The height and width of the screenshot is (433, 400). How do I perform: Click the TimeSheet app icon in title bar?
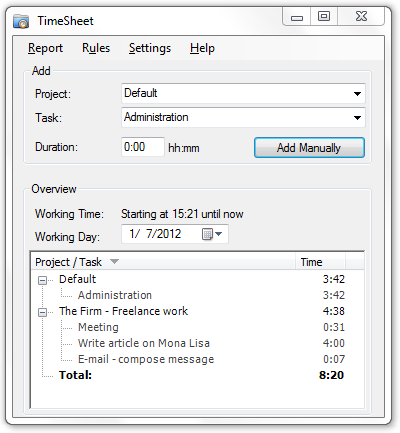pos(21,21)
